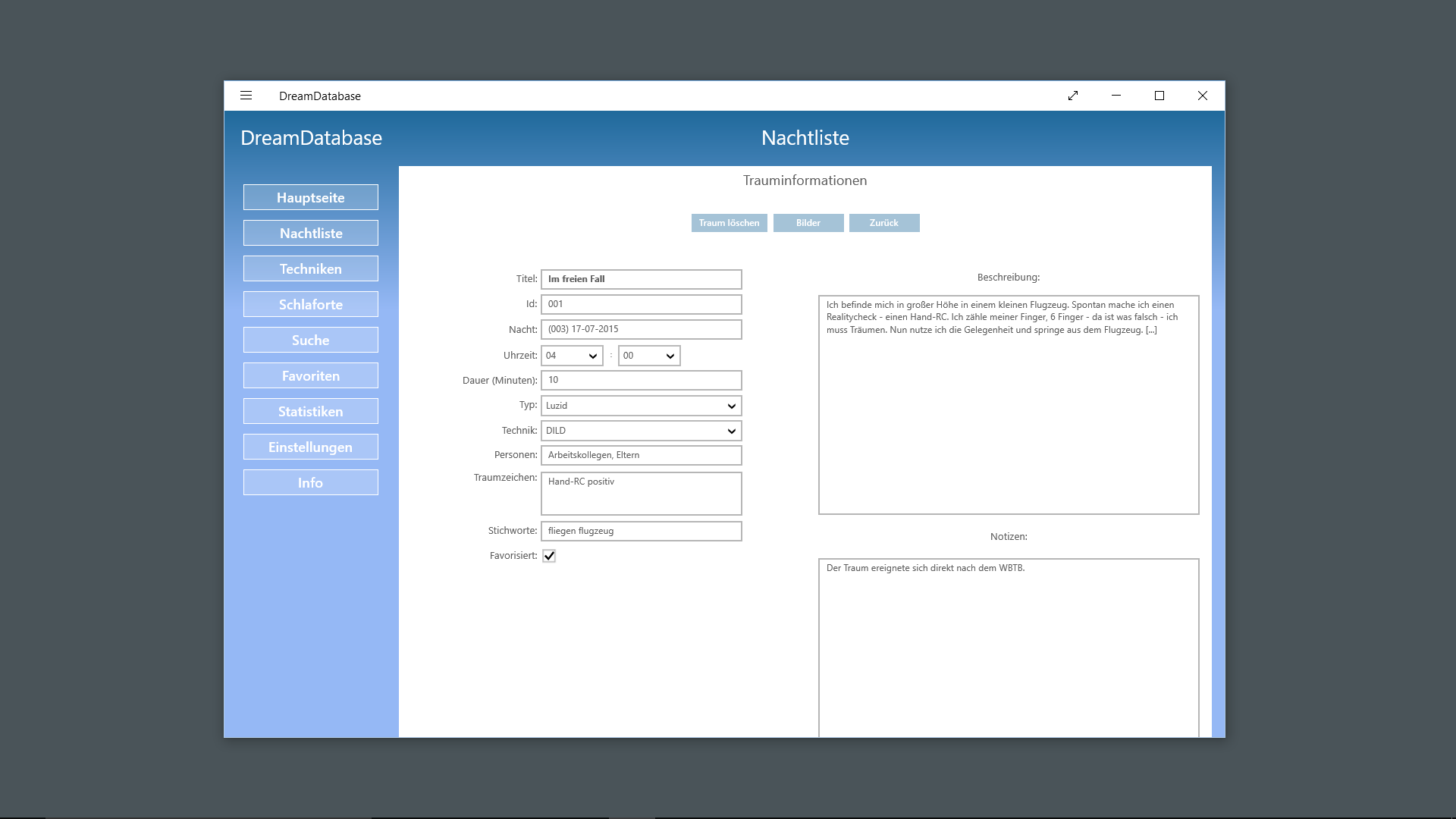Click the Bilder button
Image resolution: width=1456 pixels, height=819 pixels.
click(x=808, y=223)
